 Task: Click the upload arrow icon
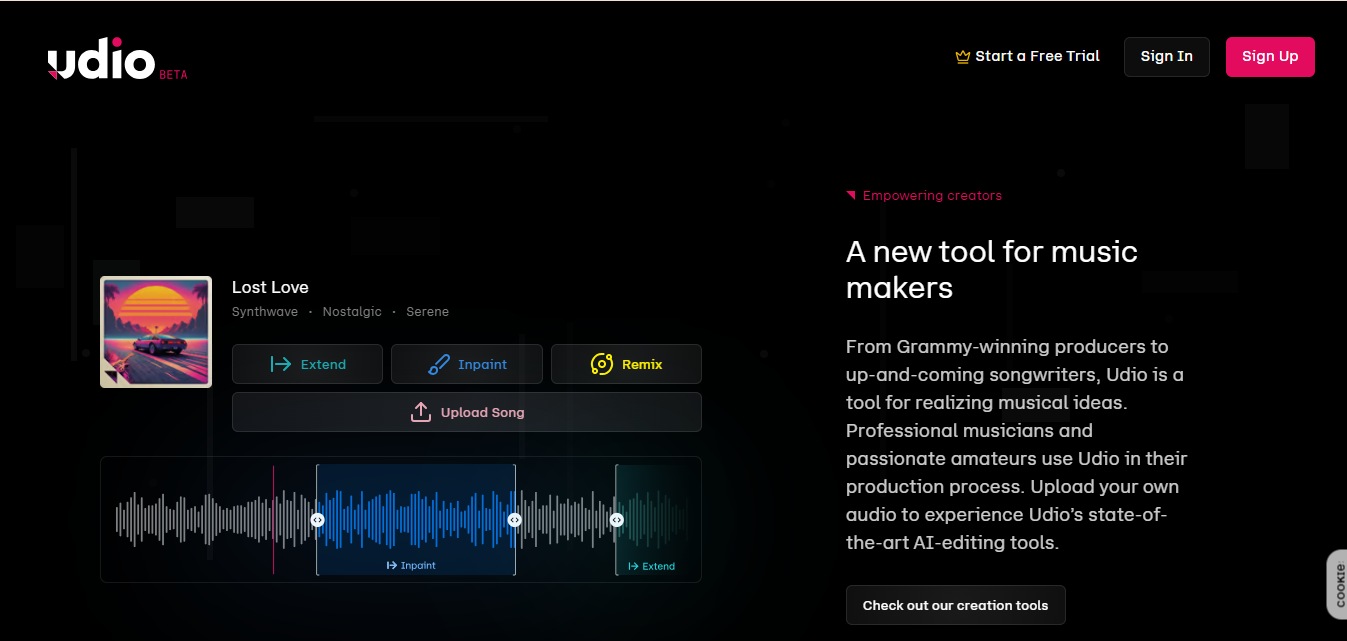click(421, 412)
